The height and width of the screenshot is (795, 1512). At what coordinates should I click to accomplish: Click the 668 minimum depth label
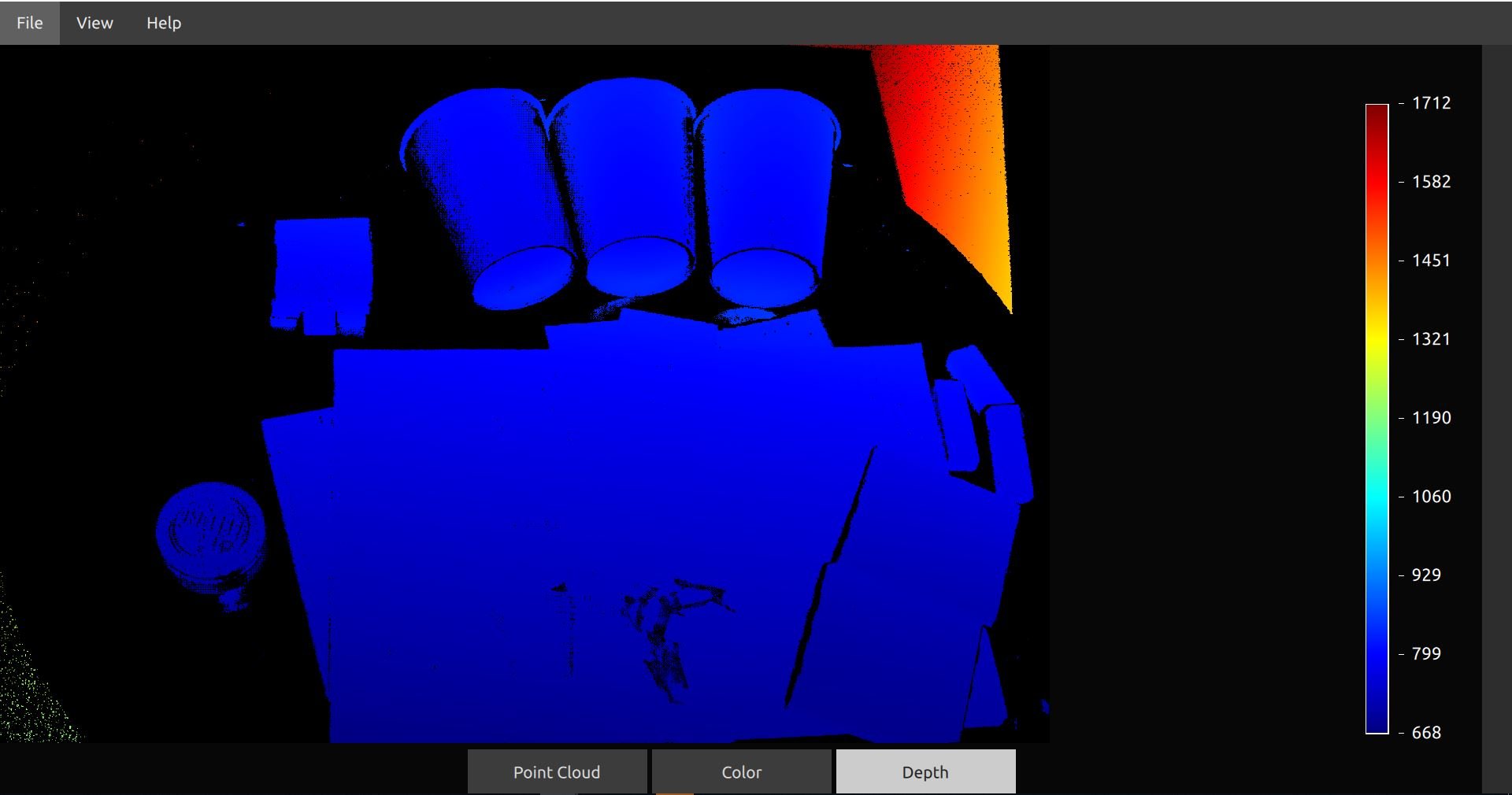[x=1426, y=733]
